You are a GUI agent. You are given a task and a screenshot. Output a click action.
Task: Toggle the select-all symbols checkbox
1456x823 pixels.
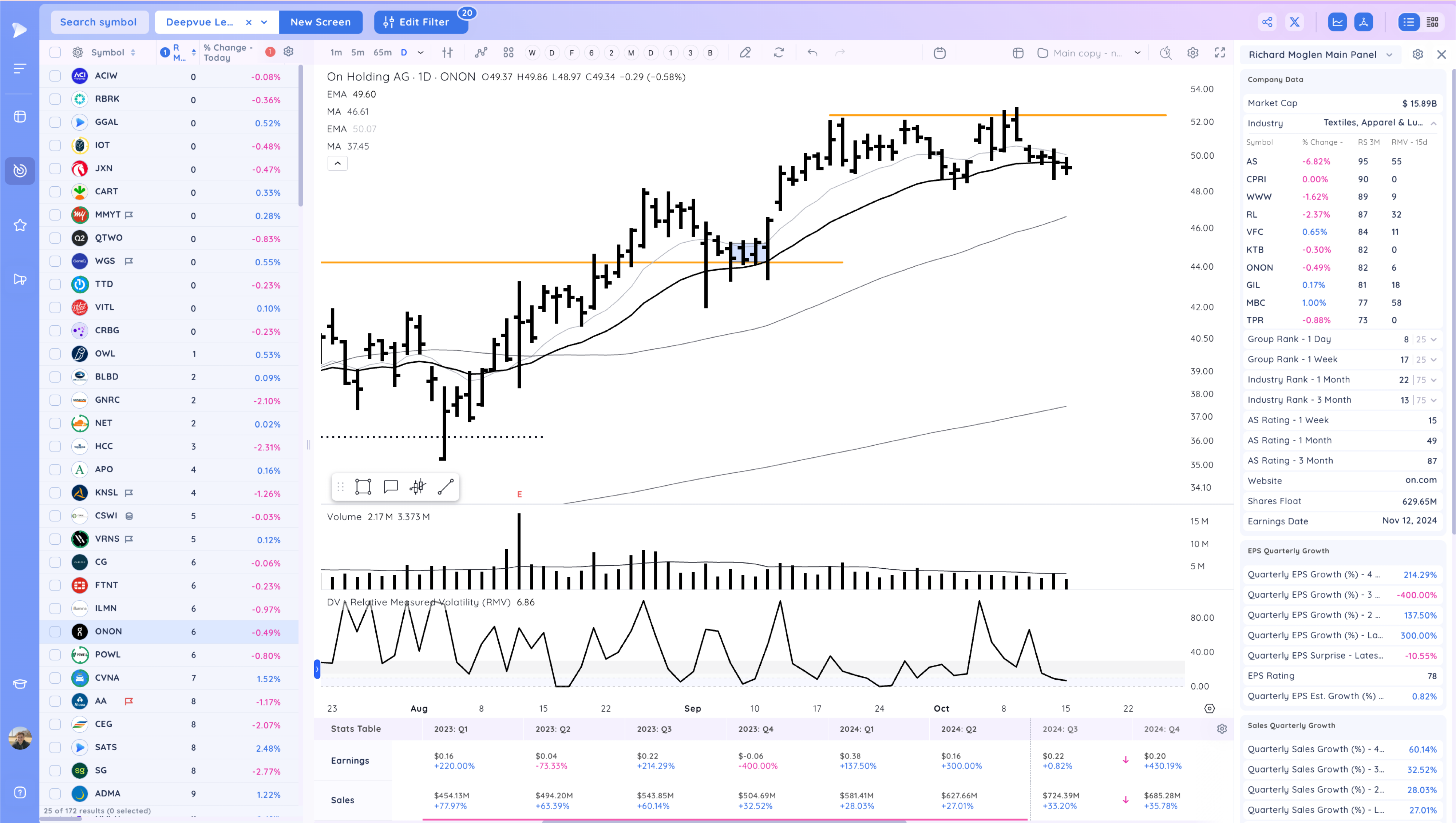[x=55, y=52]
